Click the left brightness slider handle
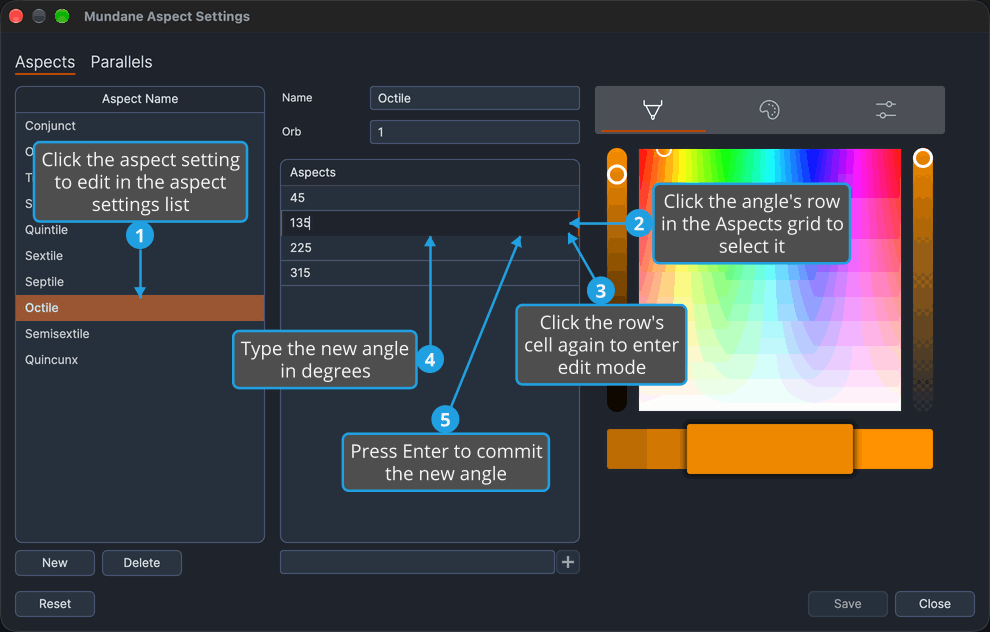Viewport: 990px width, 632px height. tap(617, 174)
